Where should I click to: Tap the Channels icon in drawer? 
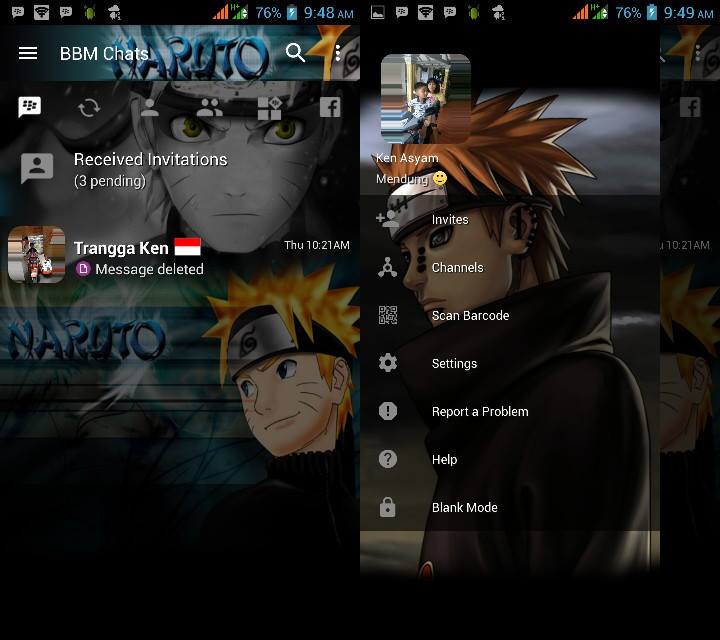pyautogui.click(x=388, y=267)
